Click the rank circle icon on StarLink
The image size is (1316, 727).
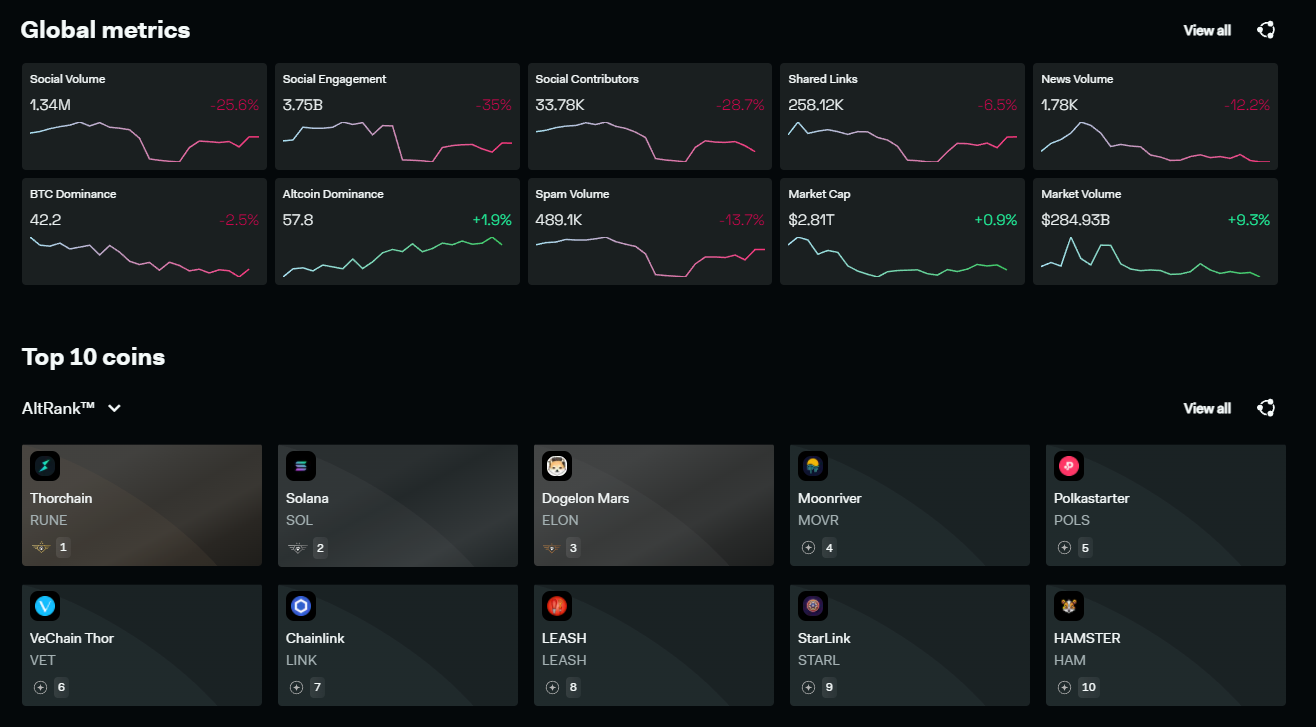tap(808, 688)
